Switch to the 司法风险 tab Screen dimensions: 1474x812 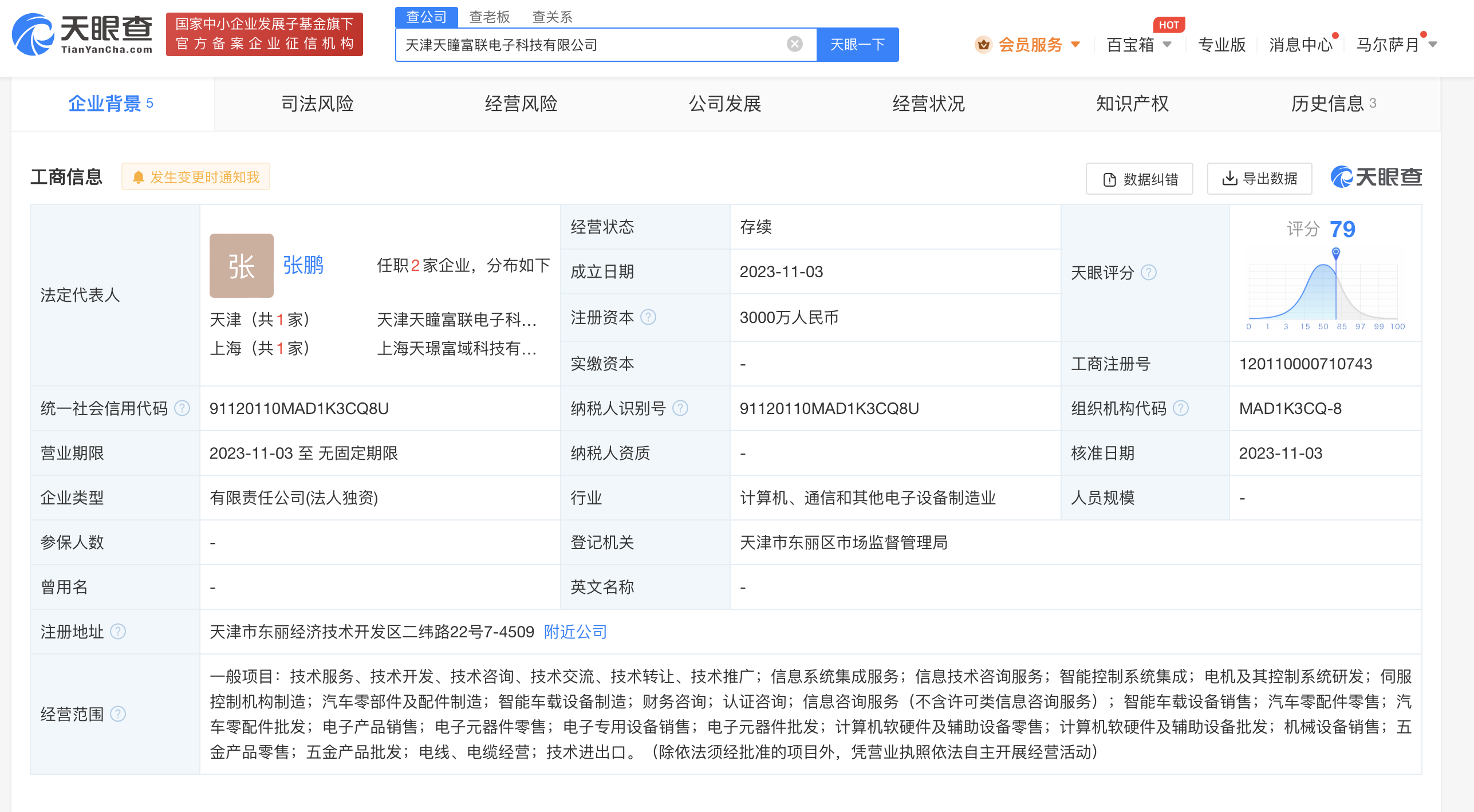point(317,104)
